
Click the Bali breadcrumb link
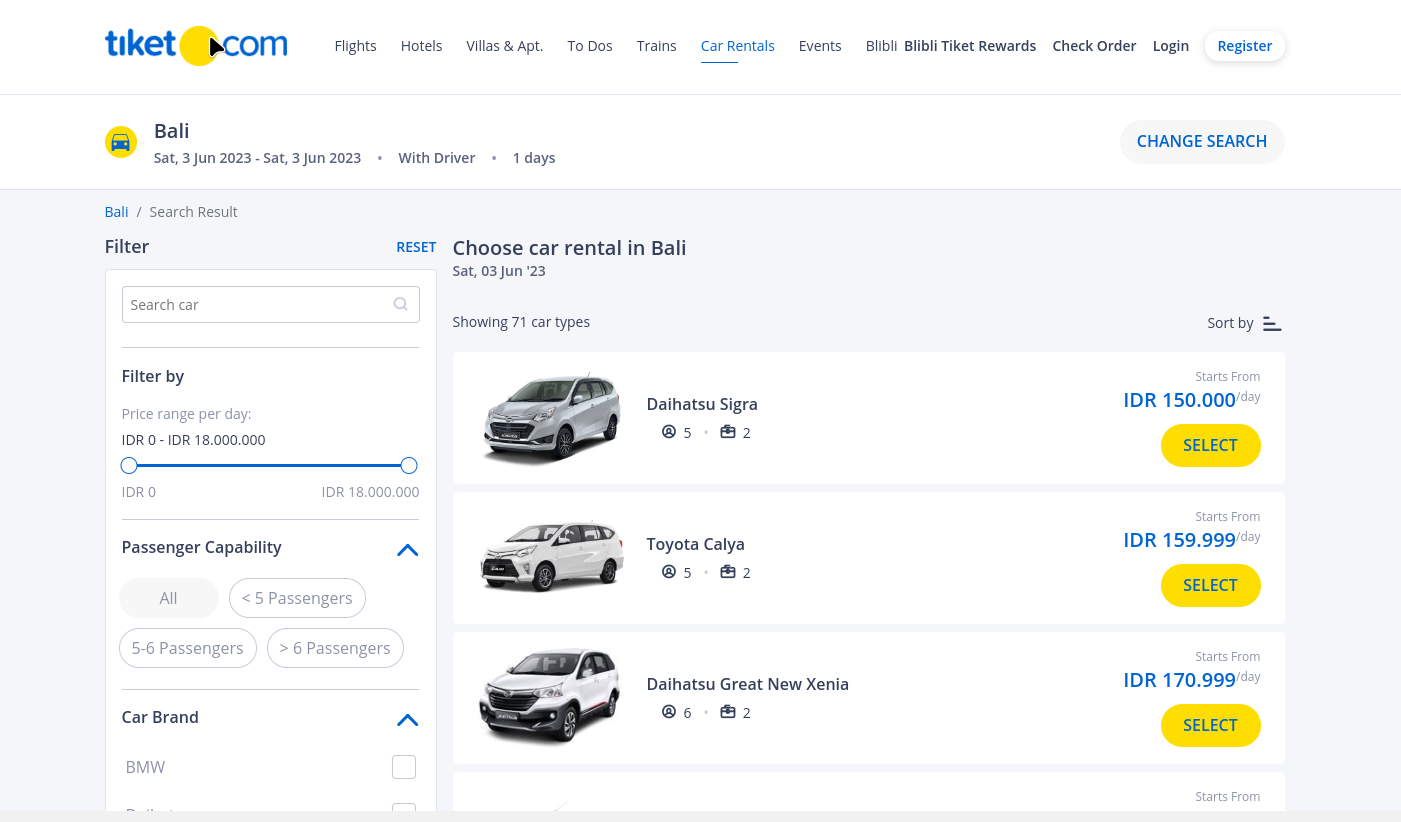(x=117, y=212)
